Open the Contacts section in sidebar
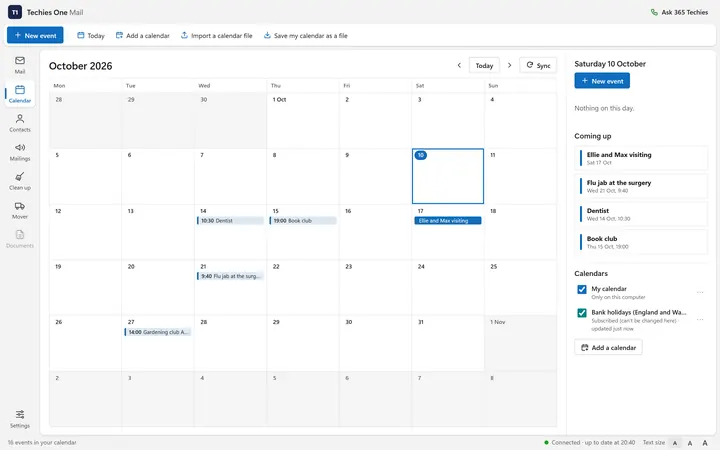 click(x=20, y=123)
